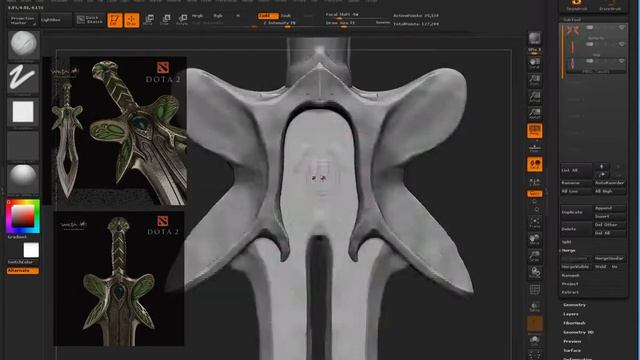Viewport: 640px width, 360px height.
Task: Pick a color in the color picker
Action: 23,216
